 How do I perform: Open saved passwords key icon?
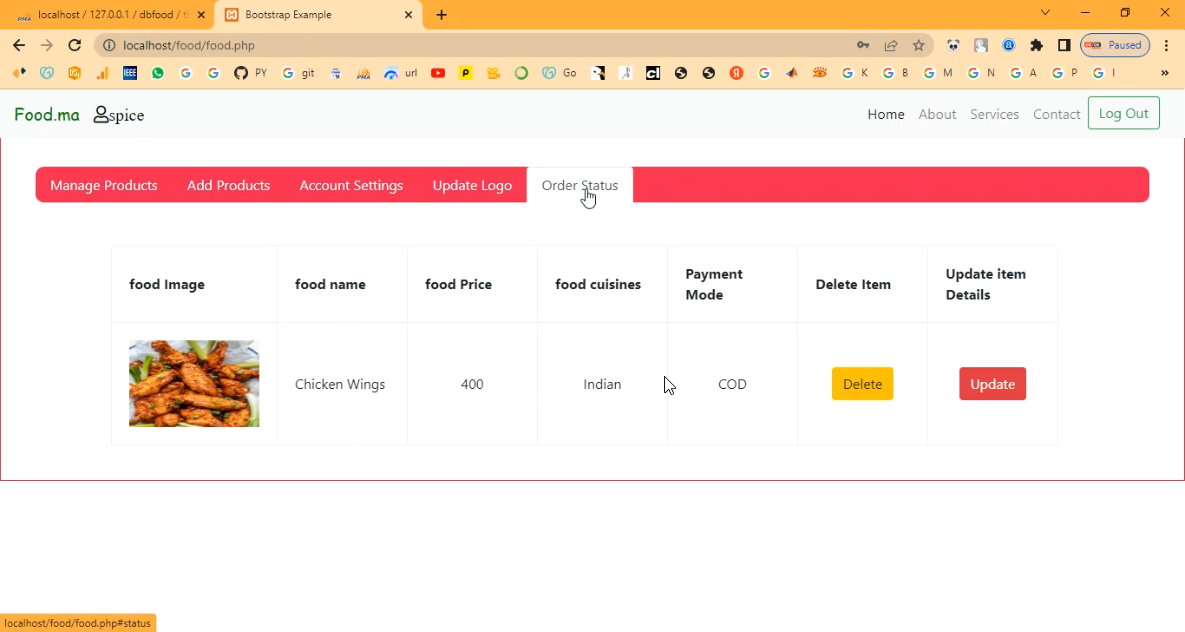(x=863, y=45)
